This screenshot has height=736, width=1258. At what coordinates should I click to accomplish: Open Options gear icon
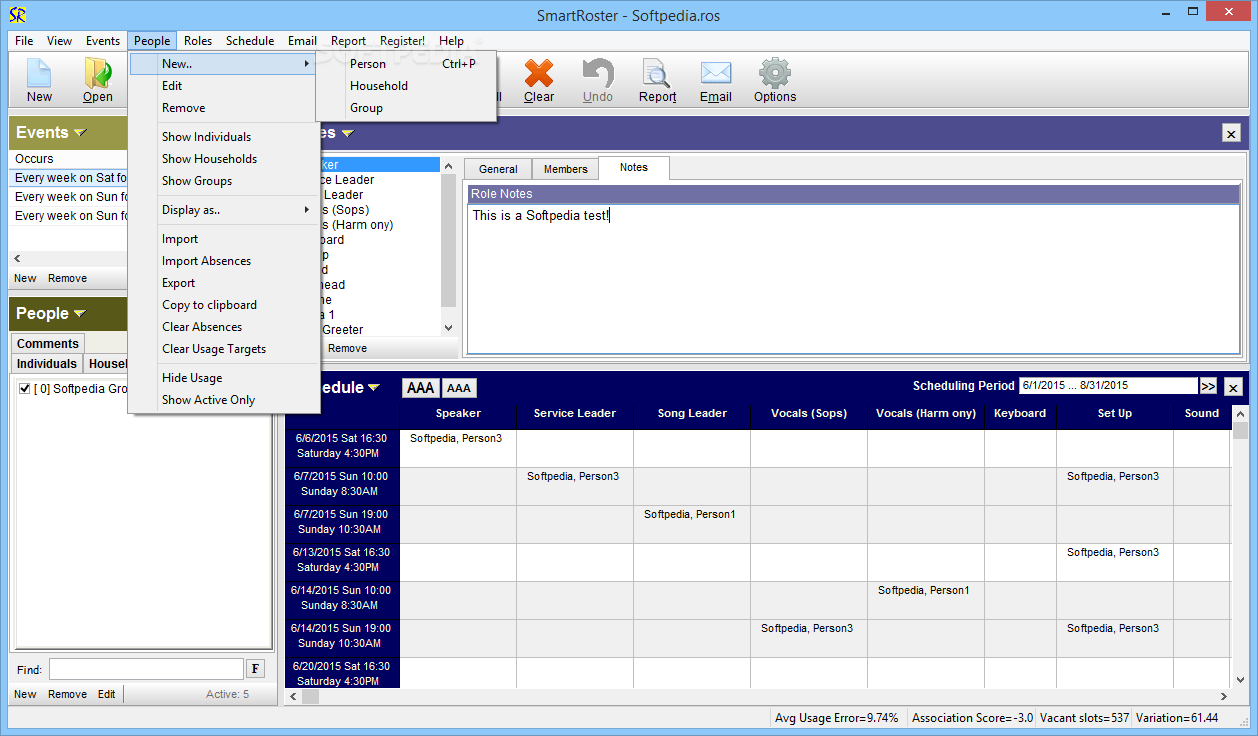[x=775, y=80]
